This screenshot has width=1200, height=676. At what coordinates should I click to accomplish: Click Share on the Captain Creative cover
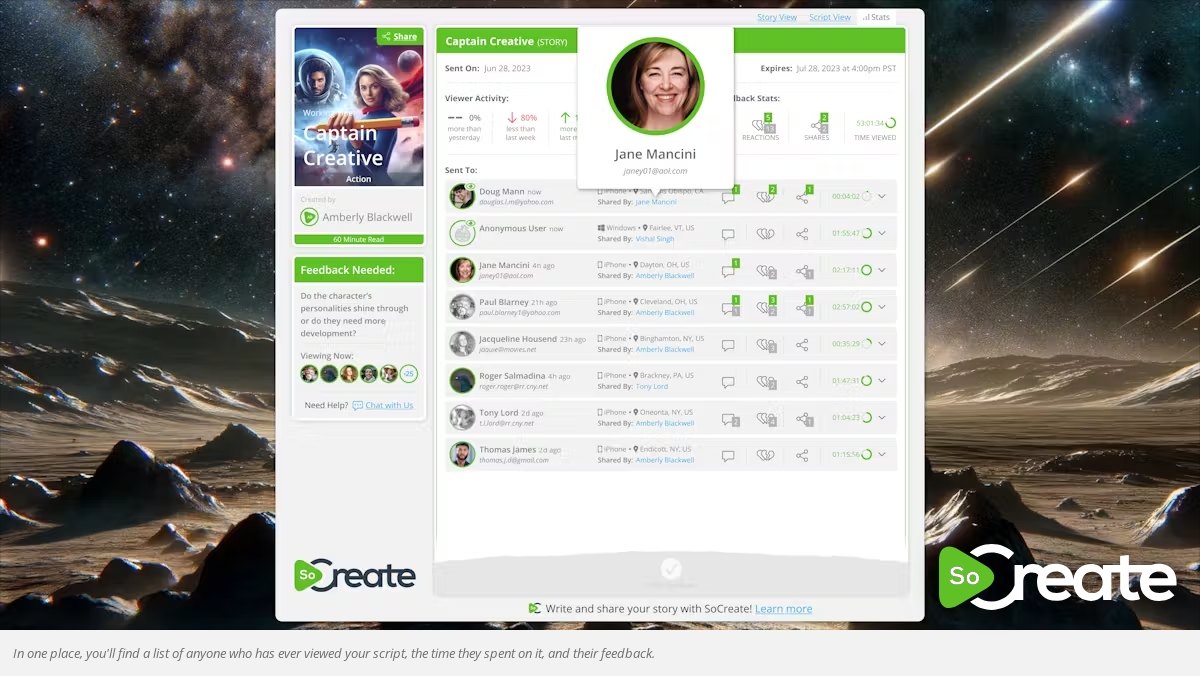398,36
